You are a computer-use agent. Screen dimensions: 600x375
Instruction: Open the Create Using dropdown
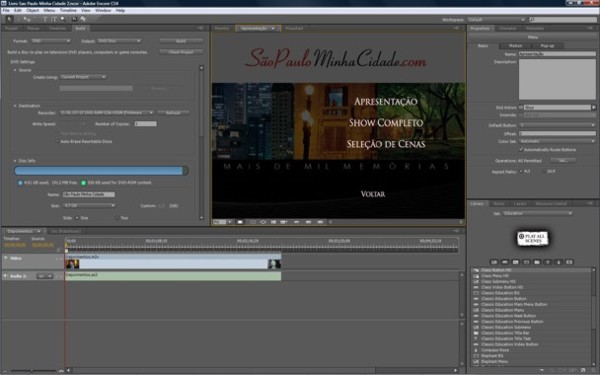pos(83,77)
